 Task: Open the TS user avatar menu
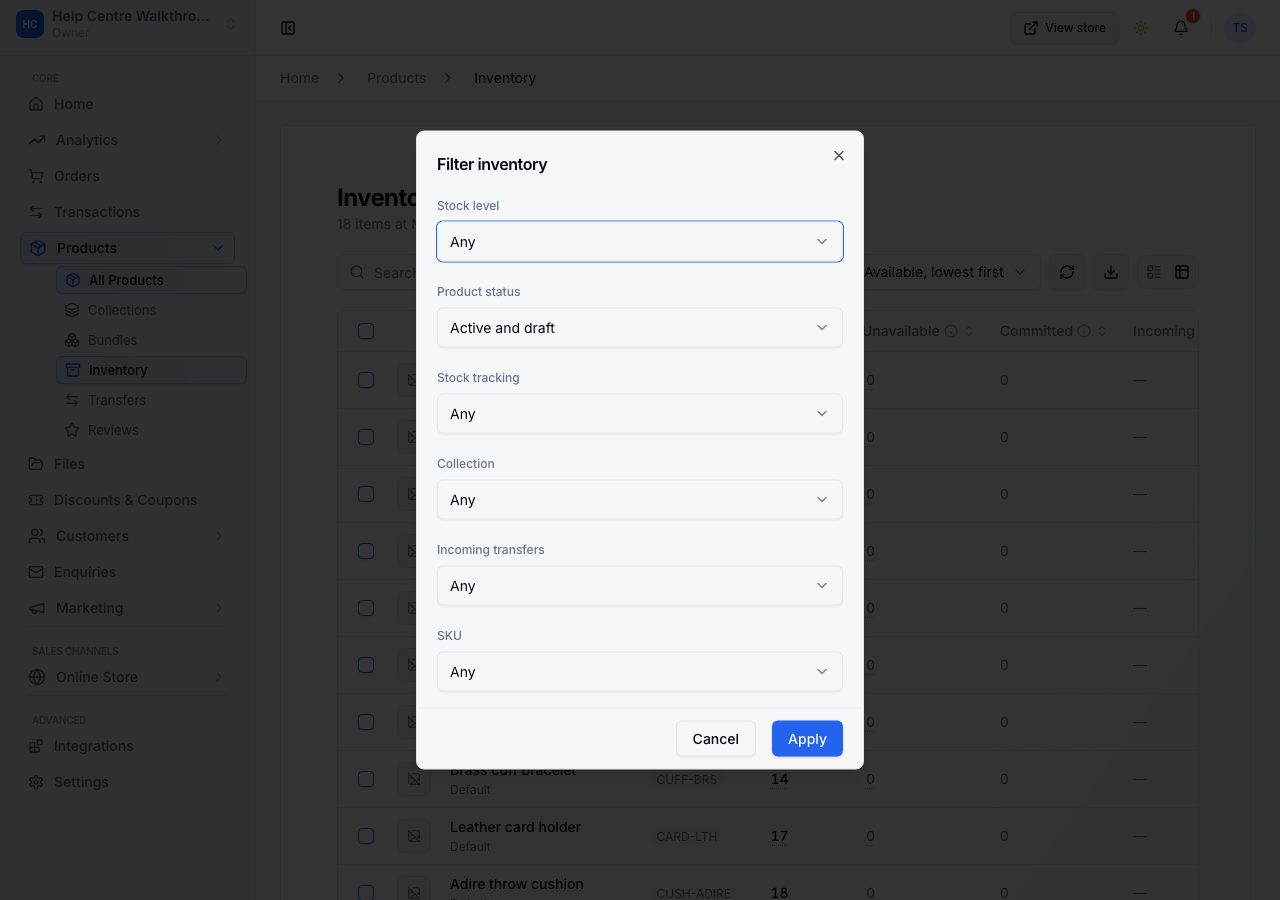[x=1240, y=28]
